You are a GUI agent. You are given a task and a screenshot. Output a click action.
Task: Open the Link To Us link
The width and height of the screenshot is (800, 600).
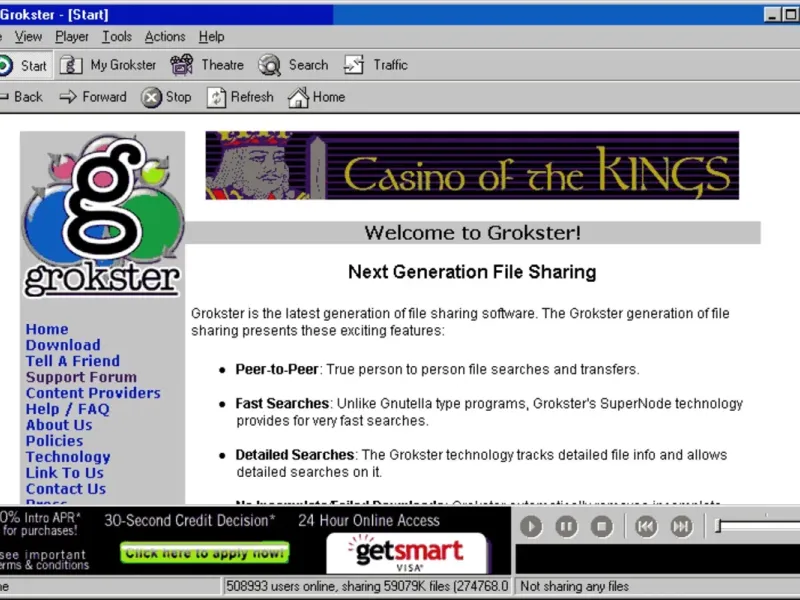[65, 473]
